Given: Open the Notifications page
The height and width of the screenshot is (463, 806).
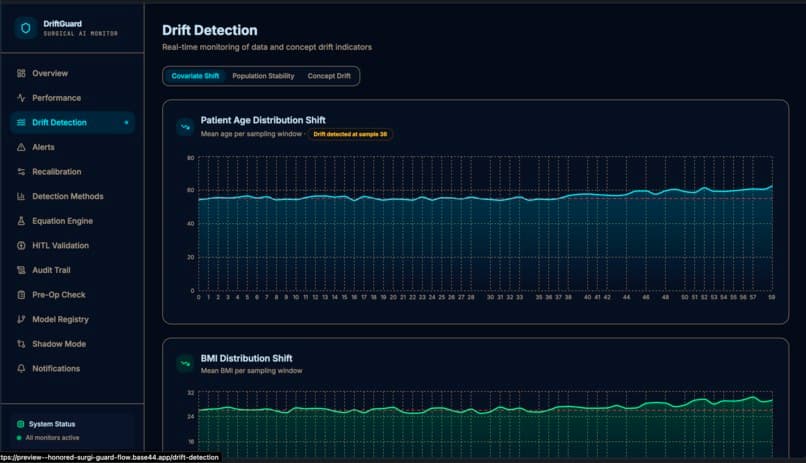Looking at the screenshot, I should (72, 368).
